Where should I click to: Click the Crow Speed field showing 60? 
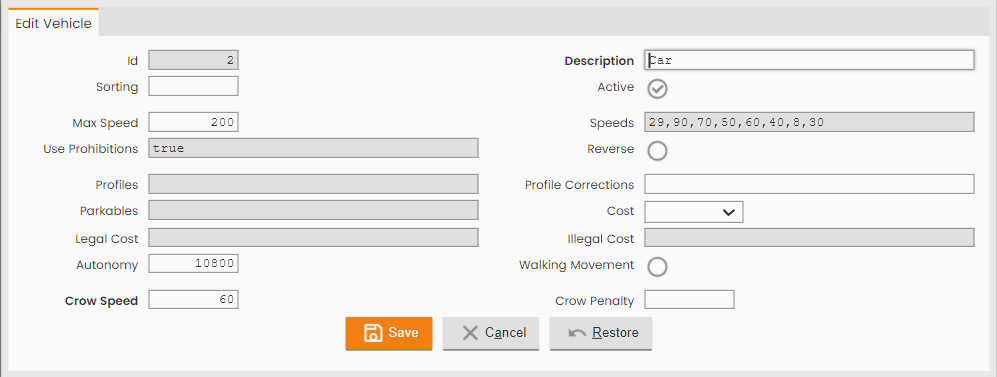coord(193,299)
